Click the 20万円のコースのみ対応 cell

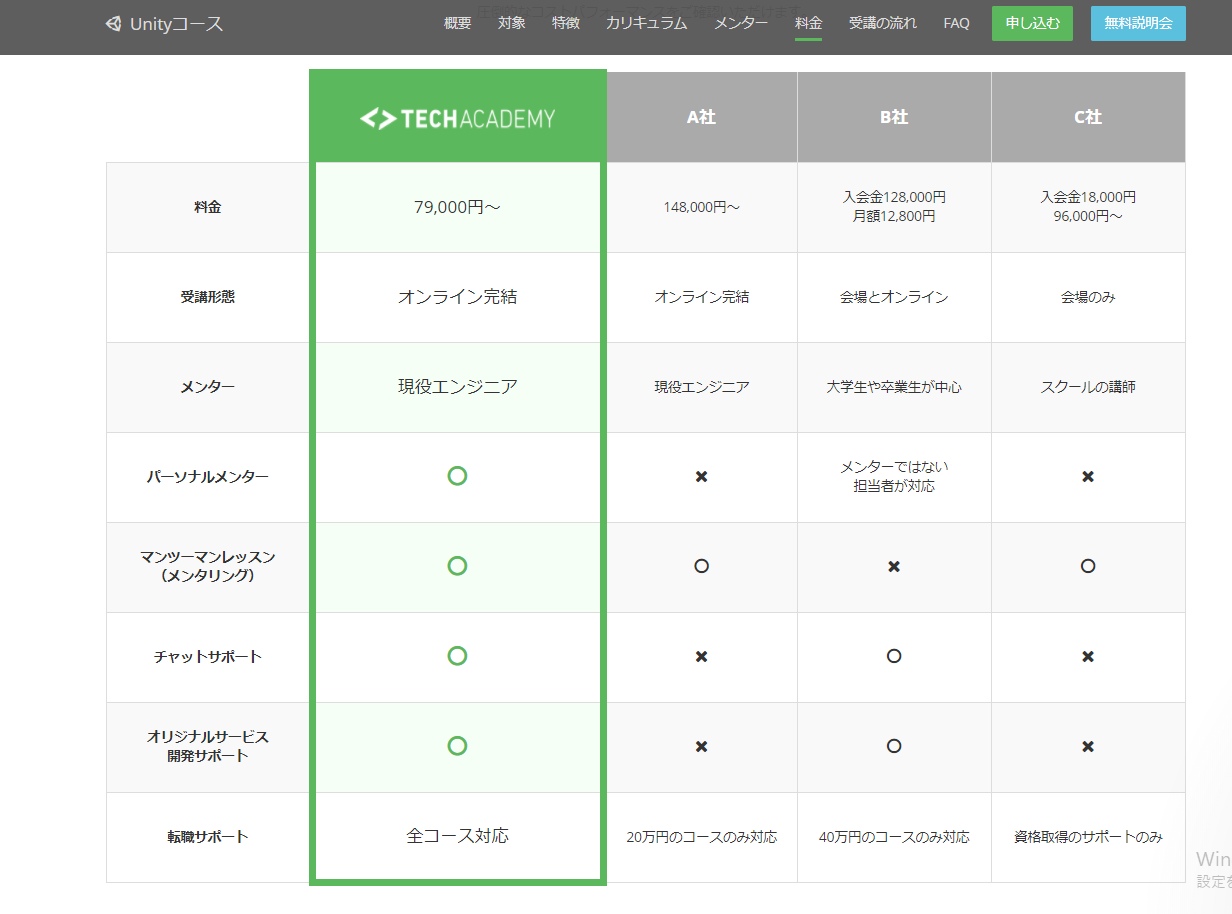click(x=701, y=837)
